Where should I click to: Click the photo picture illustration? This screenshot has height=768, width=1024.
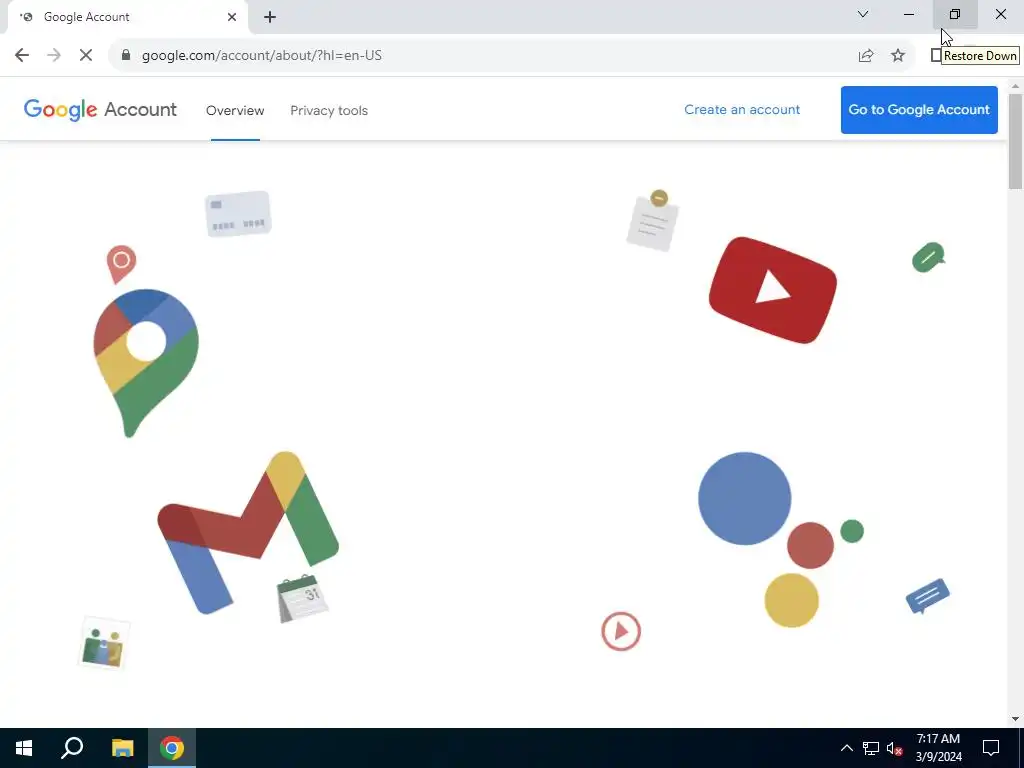(x=104, y=643)
